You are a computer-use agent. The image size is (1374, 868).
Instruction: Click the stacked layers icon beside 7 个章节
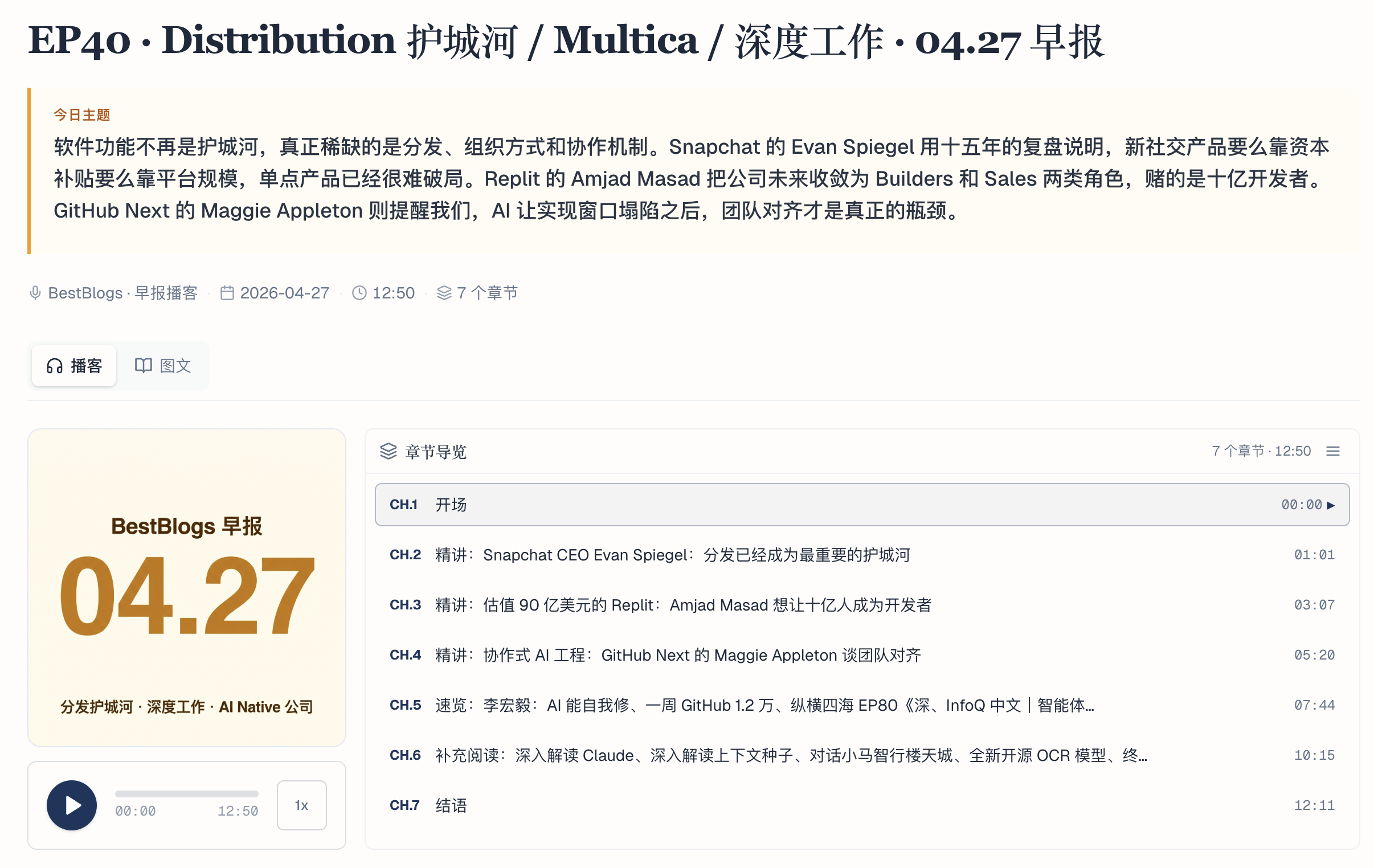[444, 293]
